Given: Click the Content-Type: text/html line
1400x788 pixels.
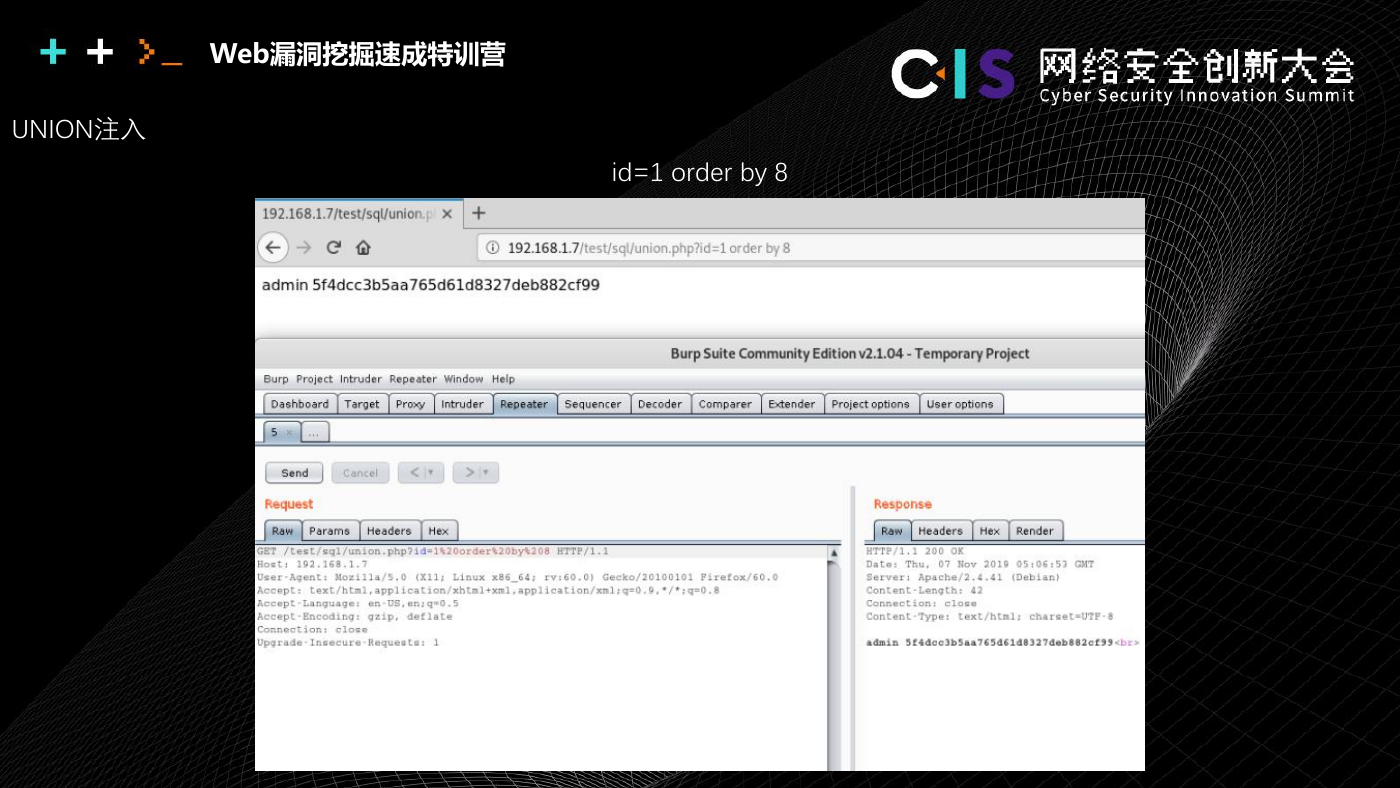Looking at the screenshot, I should (989, 617).
